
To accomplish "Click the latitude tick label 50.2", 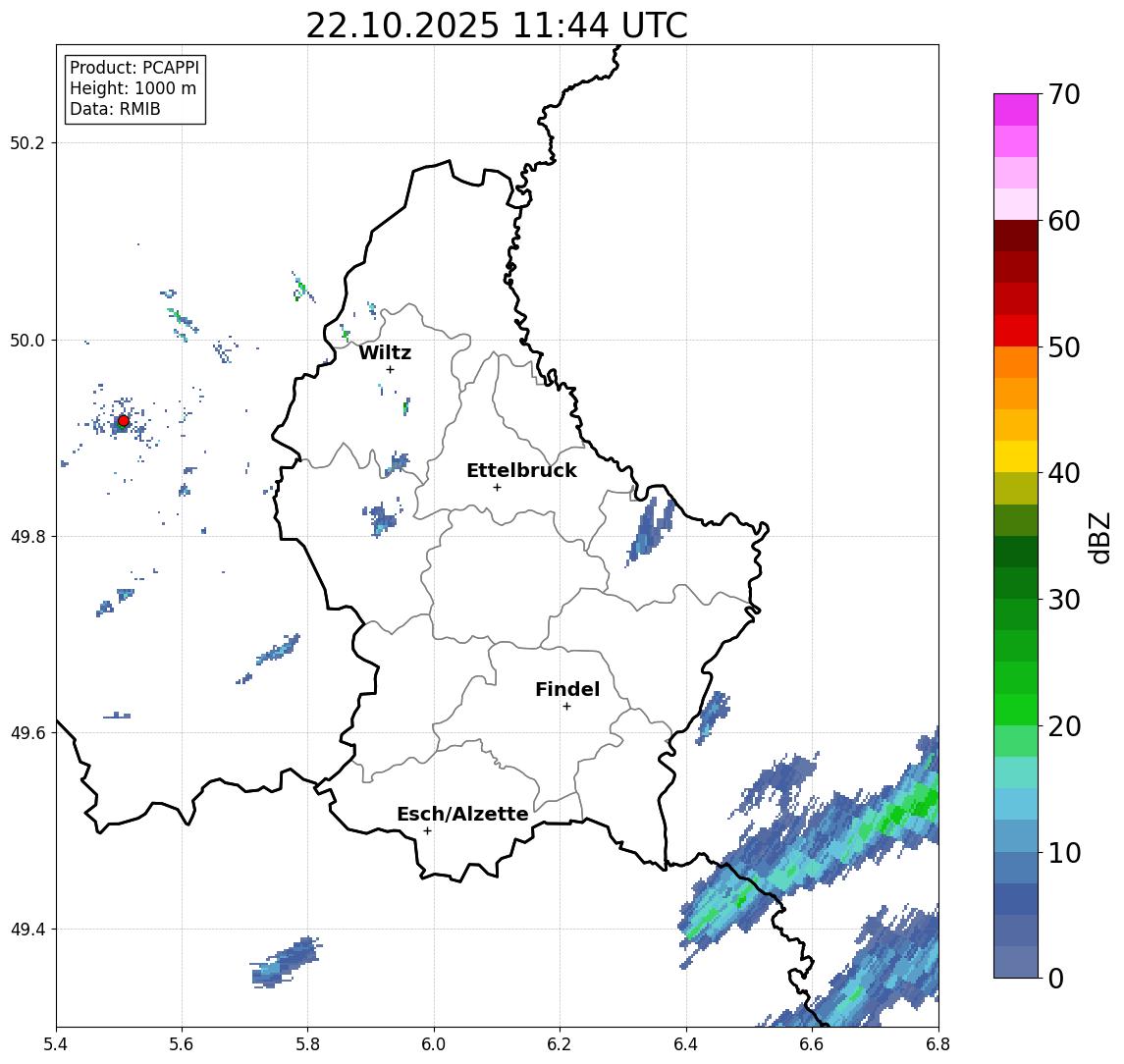I will (27, 142).
